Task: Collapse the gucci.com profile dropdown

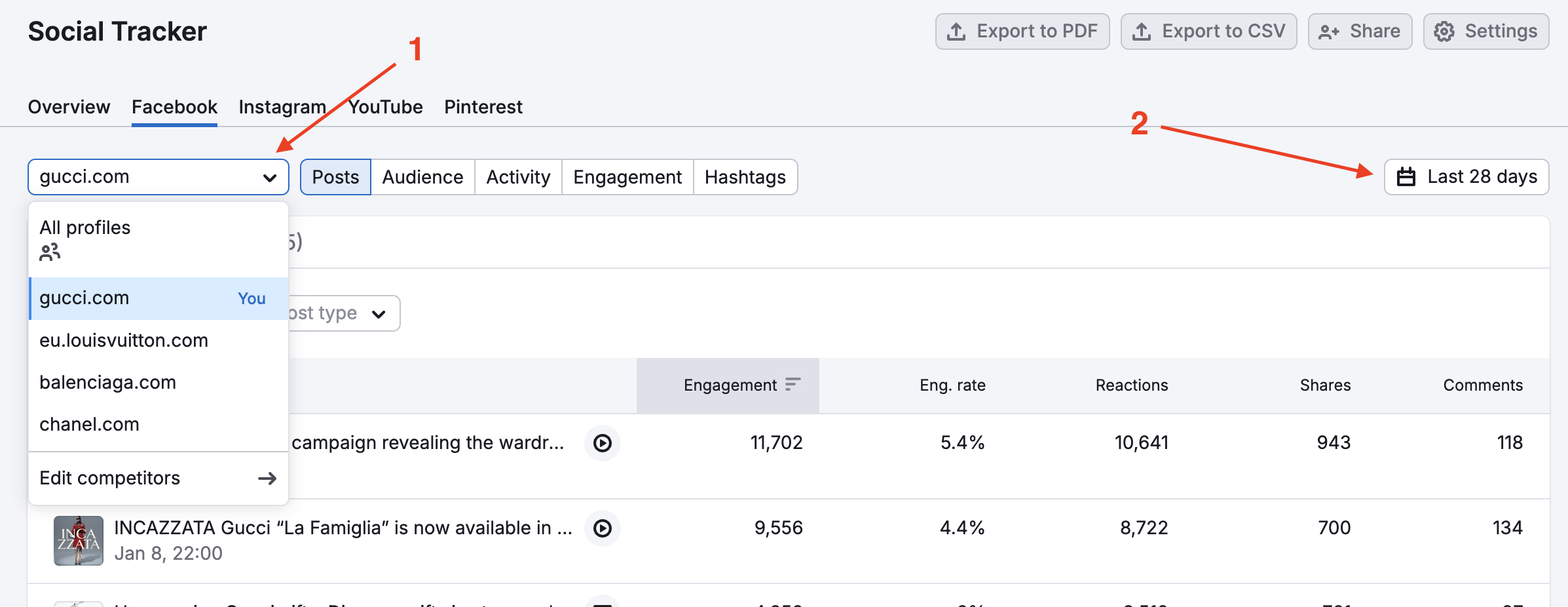Action: [269, 176]
